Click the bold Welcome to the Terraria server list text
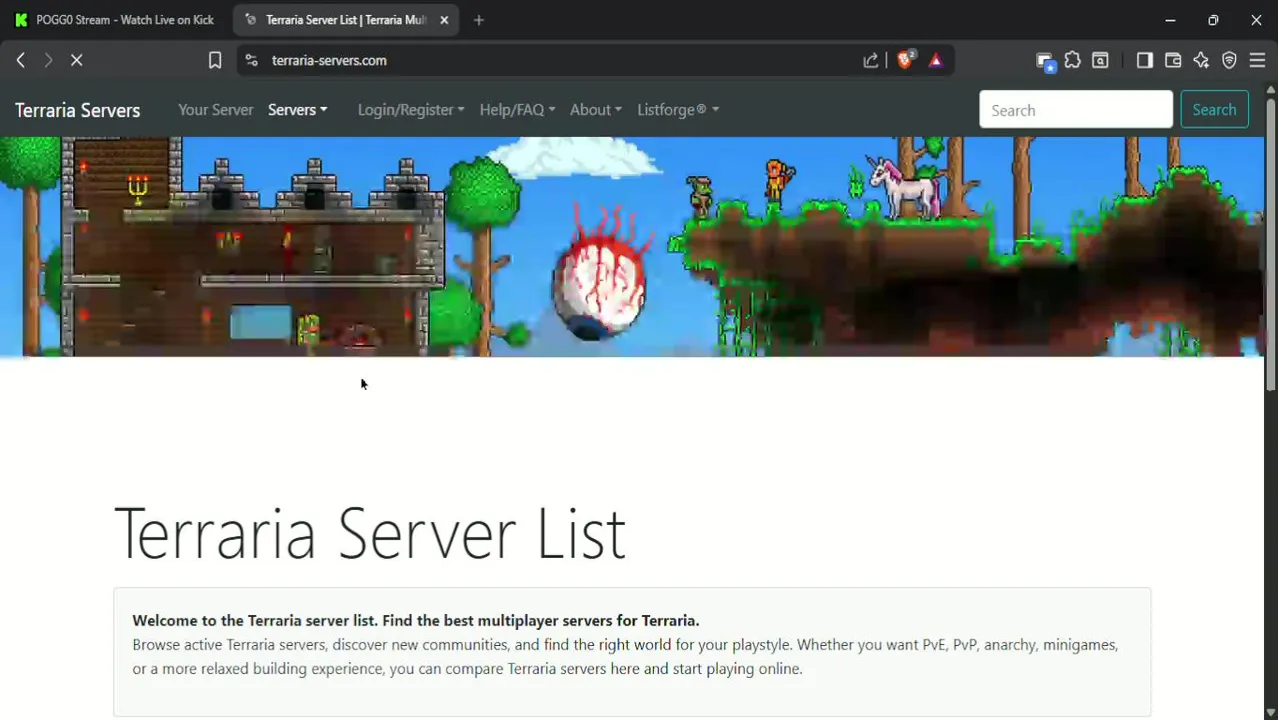Viewport: 1278px width, 720px height. point(416,620)
